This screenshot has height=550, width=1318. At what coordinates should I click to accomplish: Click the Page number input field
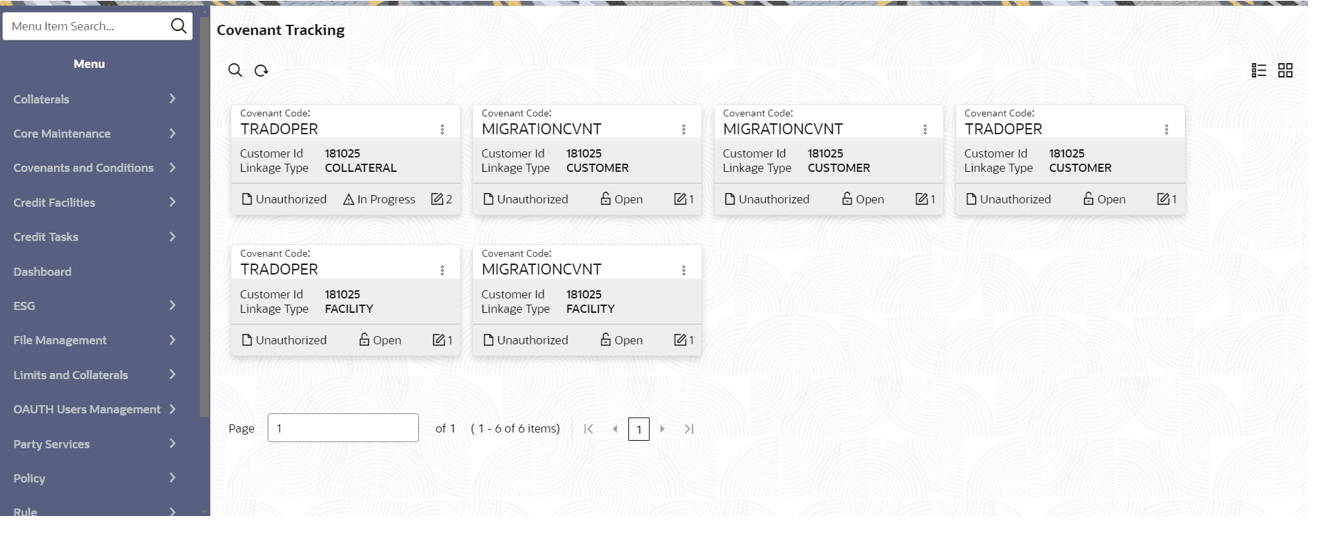coord(342,428)
